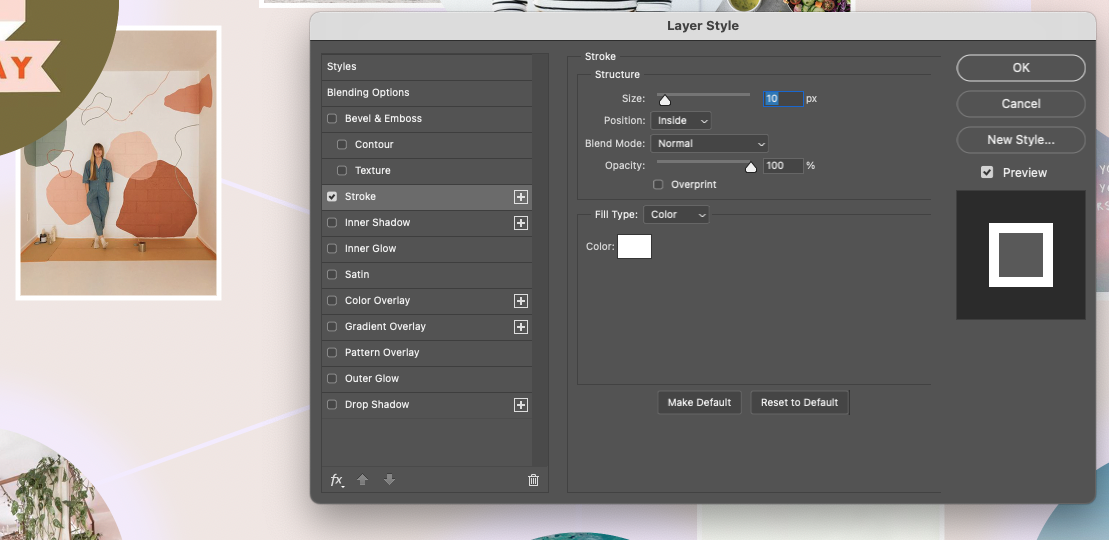Move effect down with the down arrow
The image size is (1109, 540).
pos(389,480)
